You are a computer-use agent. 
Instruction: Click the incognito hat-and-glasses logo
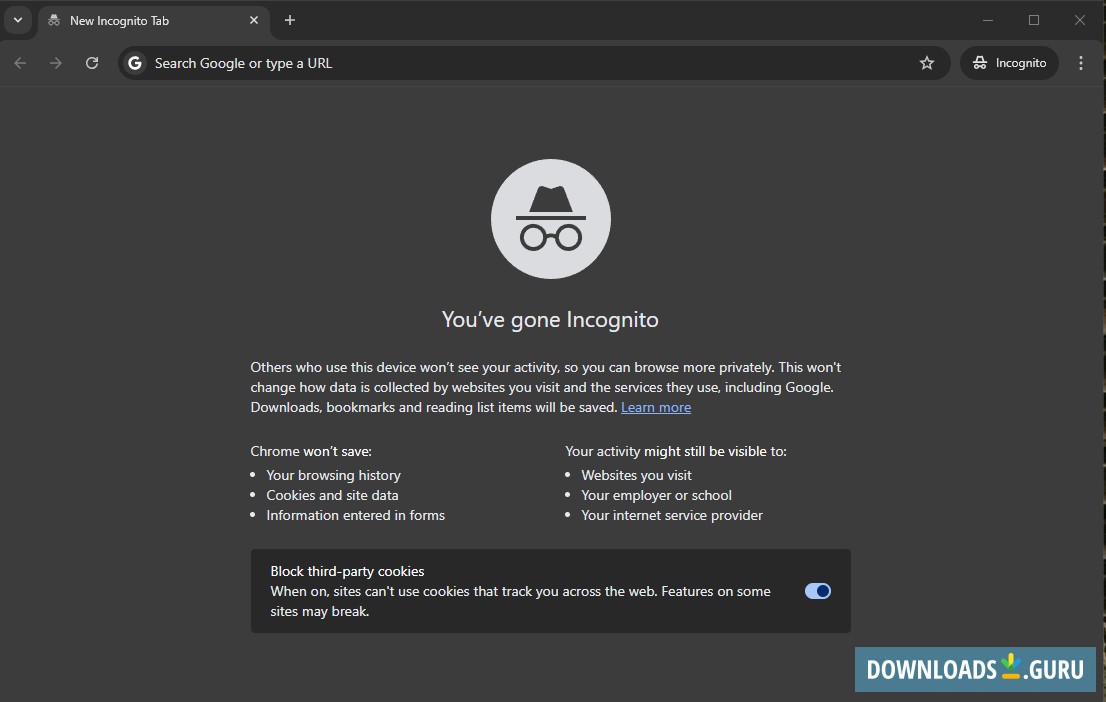point(550,218)
